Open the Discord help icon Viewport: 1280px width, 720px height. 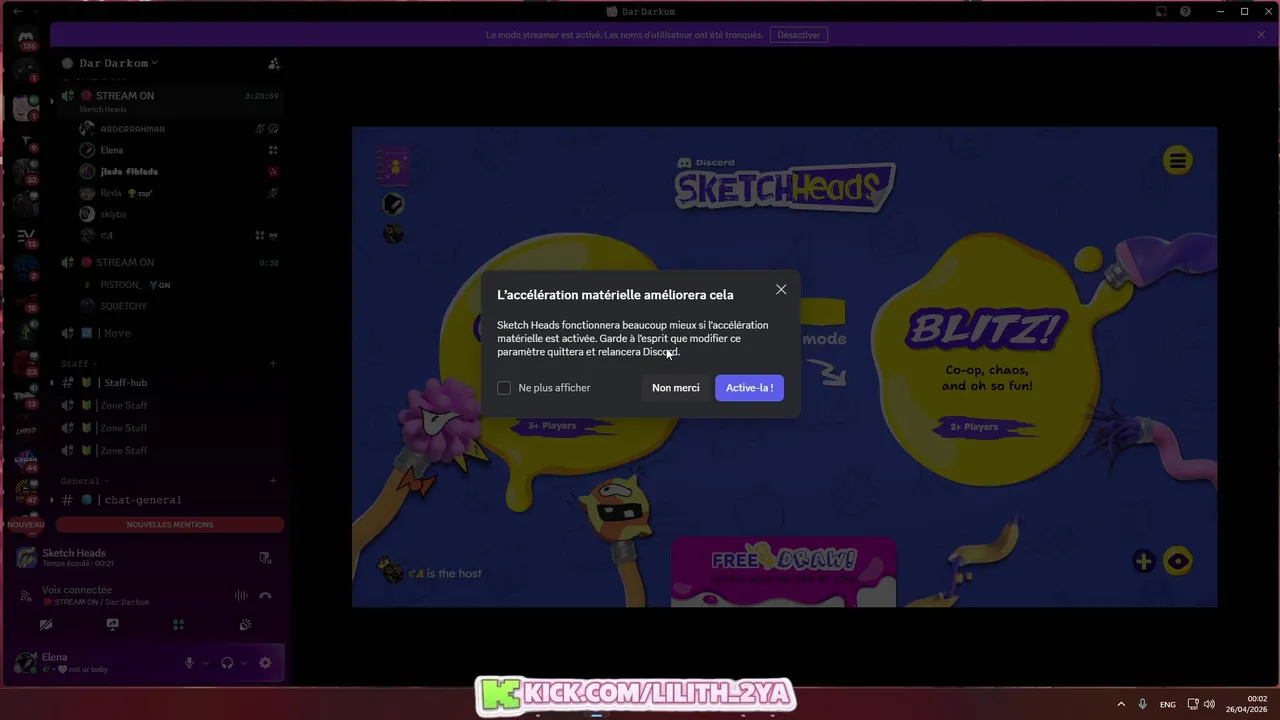click(x=1185, y=12)
